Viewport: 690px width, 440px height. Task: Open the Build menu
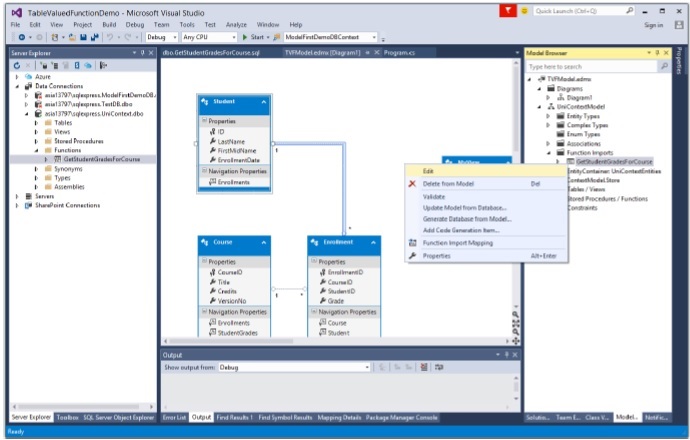pyautogui.click(x=109, y=25)
